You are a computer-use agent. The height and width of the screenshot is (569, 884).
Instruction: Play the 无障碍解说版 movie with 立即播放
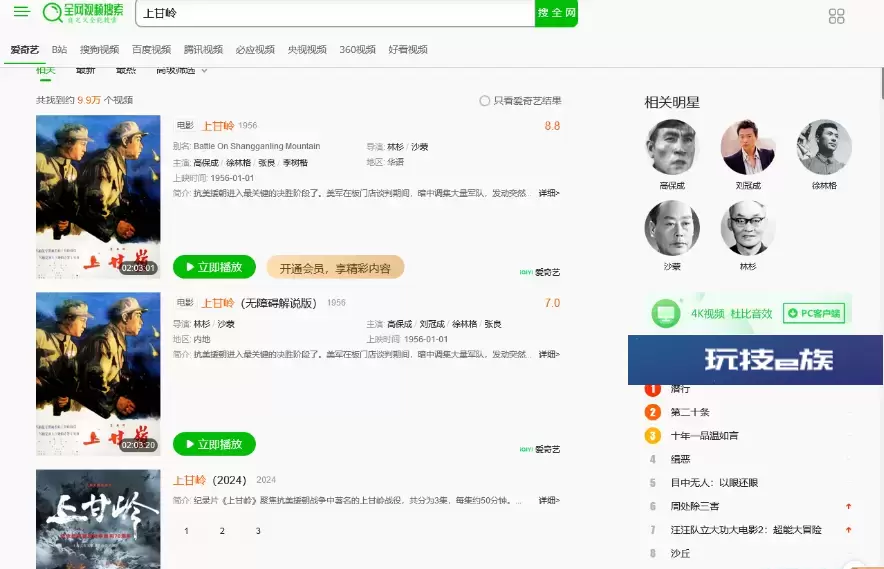click(x=214, y=444)
